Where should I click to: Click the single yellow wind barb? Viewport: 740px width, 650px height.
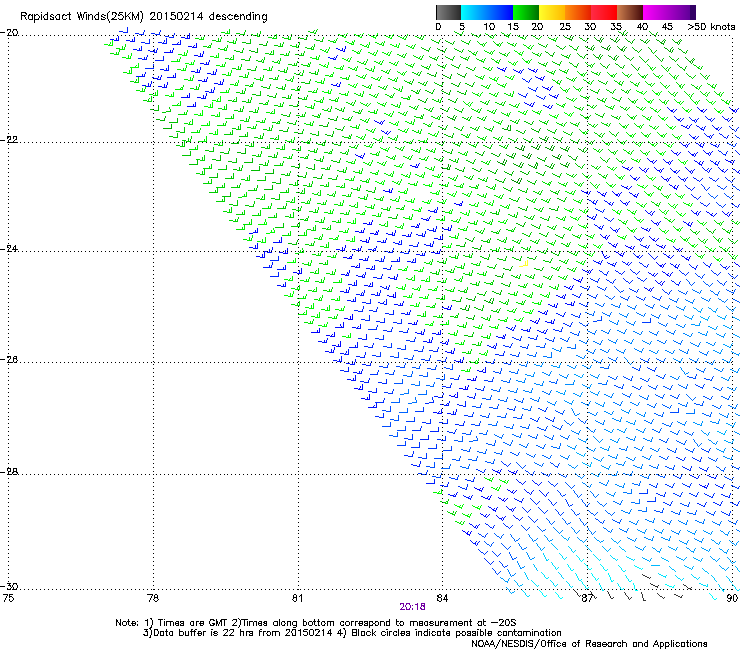[524, 263]
